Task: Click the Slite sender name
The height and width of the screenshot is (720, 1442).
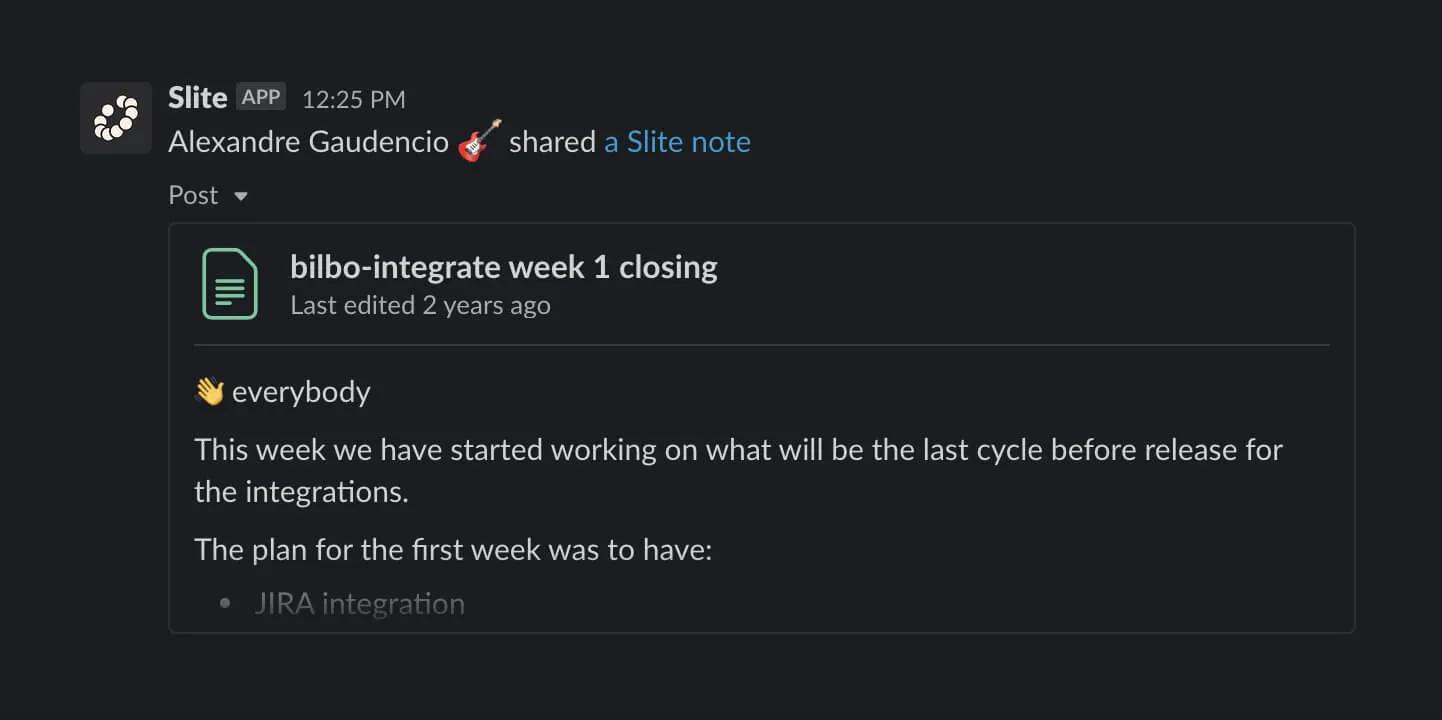Action: click(196, 97)
